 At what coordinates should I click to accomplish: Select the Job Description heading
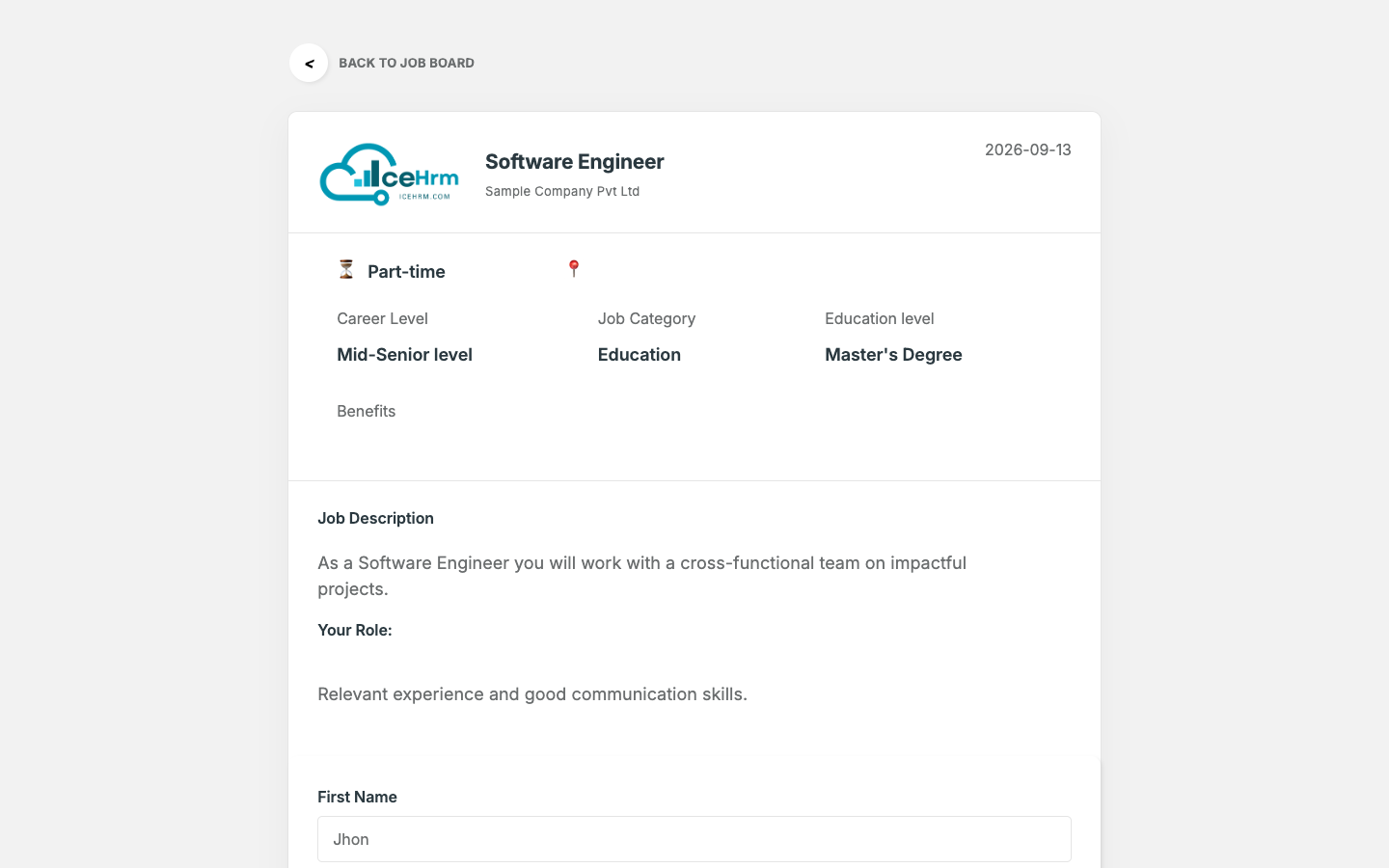point(375,518)
